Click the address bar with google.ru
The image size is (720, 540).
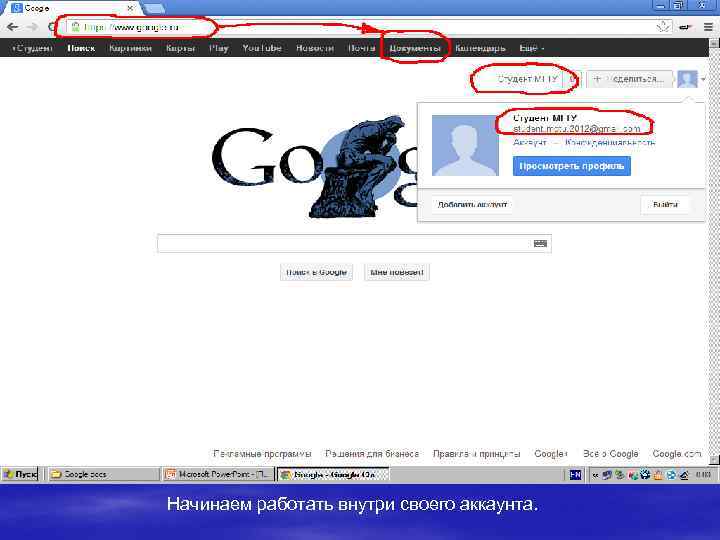367,27
